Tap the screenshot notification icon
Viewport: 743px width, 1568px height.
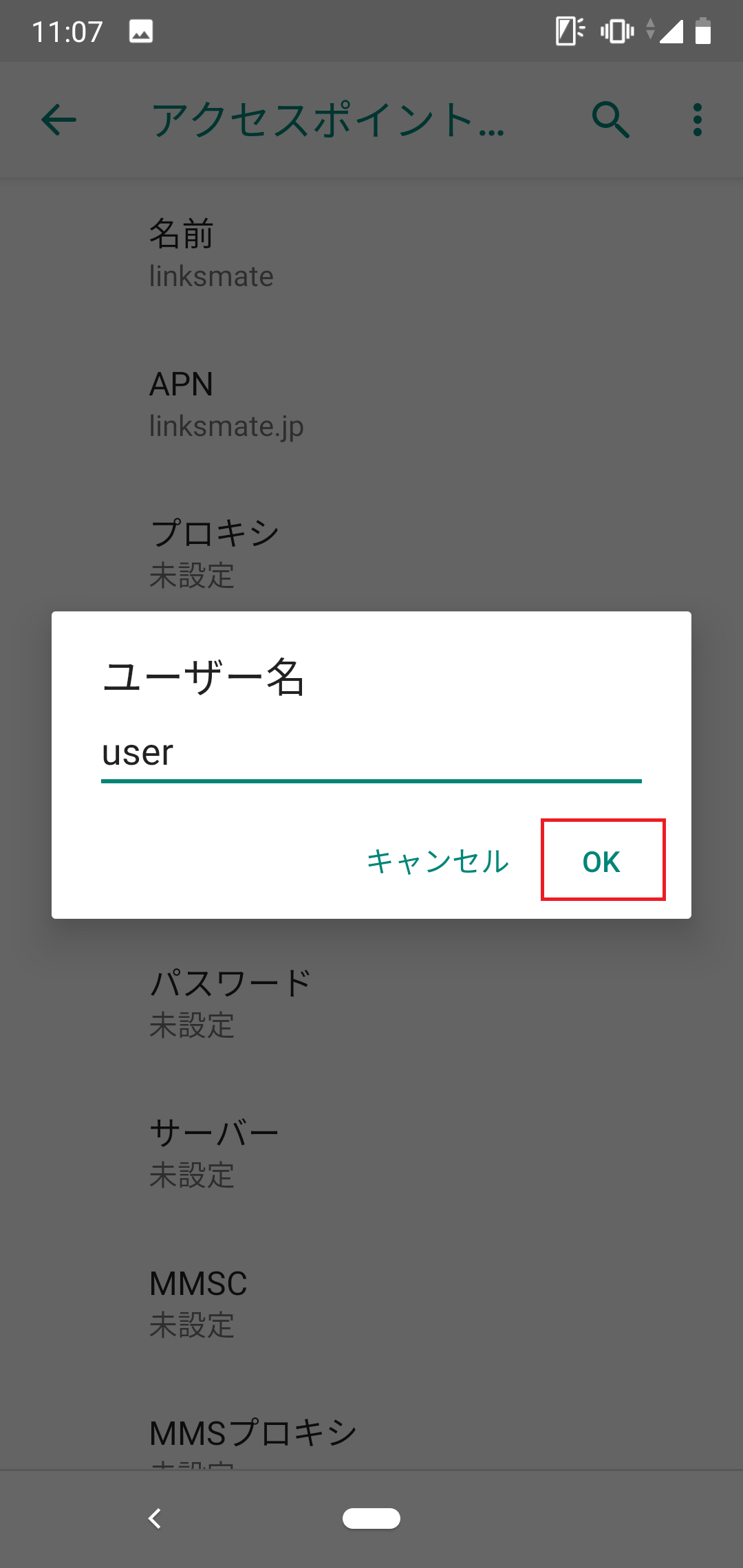tap(140, 30)
